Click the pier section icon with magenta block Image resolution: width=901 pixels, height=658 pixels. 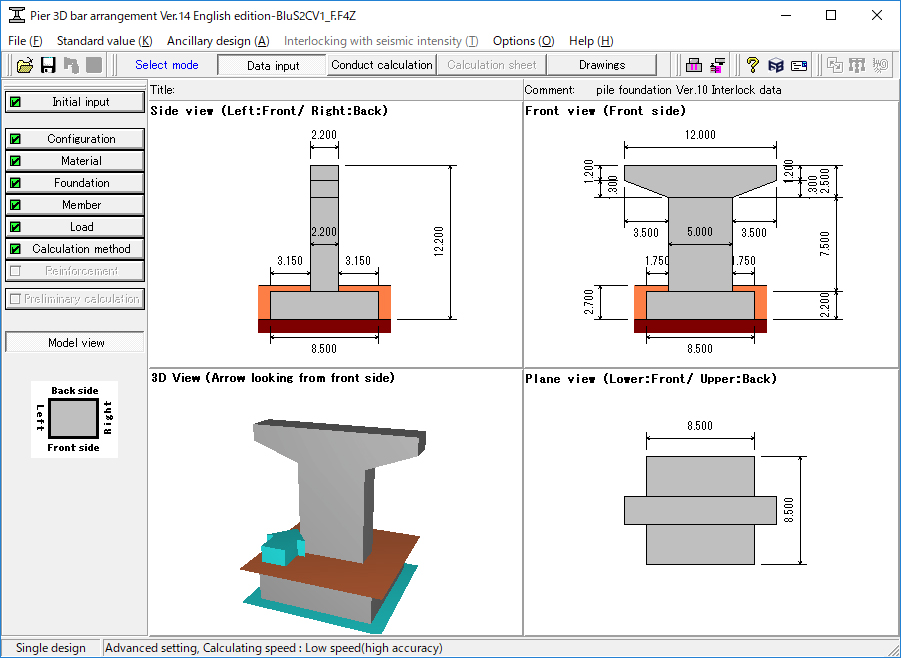point(717,65)
